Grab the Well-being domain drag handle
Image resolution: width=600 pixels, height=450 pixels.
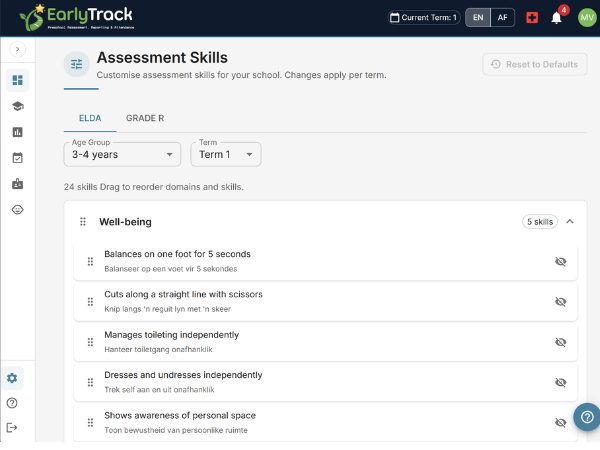[x=83, y=222]
